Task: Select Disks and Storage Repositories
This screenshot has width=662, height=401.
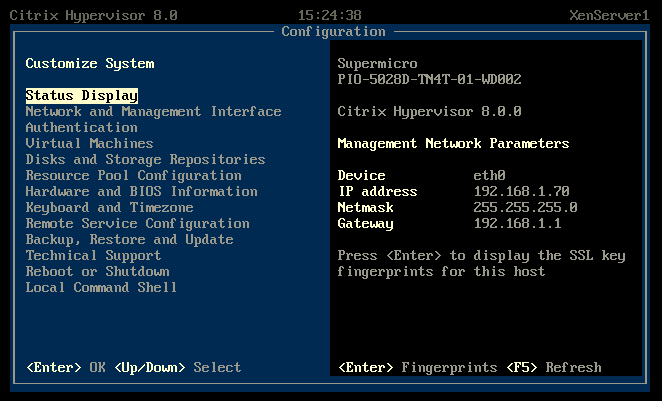Action: (x=145, y=159)
